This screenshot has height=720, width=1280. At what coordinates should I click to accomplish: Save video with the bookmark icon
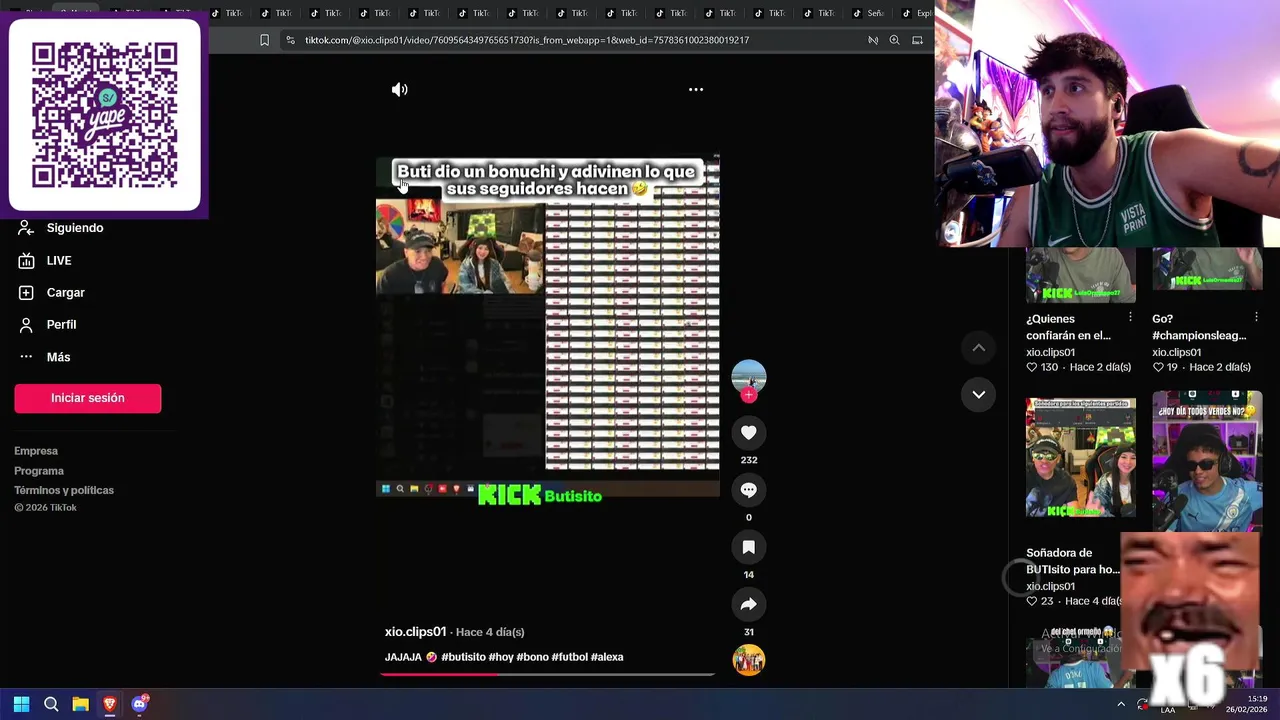click(x=748, y=547)
